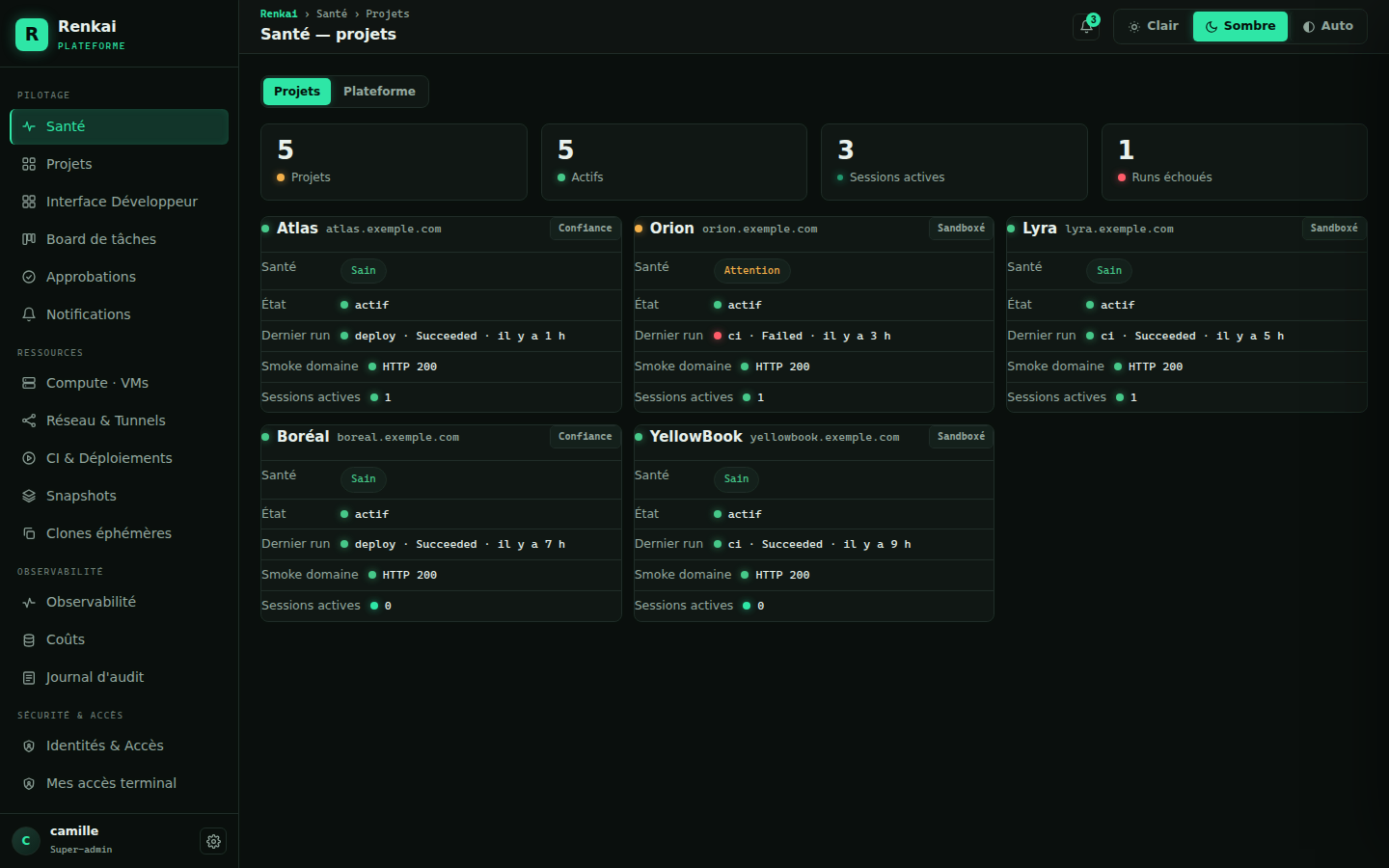Open the Lyra project card title
1389x868 pixels.
(1040, 229)
